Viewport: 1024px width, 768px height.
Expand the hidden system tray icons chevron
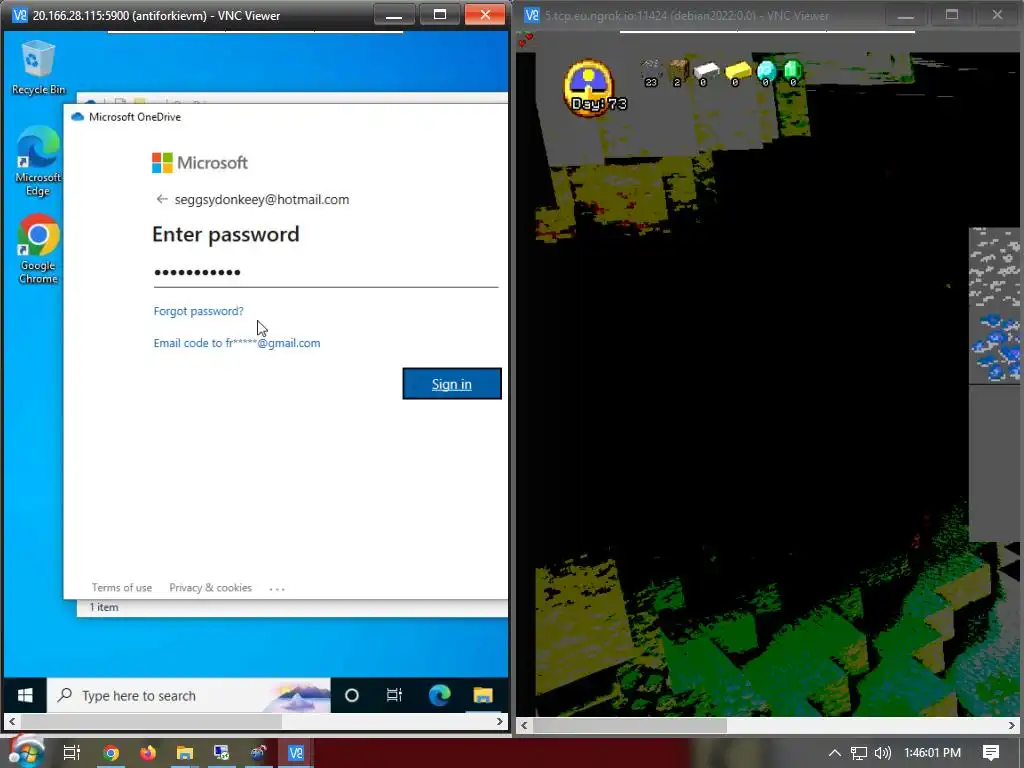(835, 753)
